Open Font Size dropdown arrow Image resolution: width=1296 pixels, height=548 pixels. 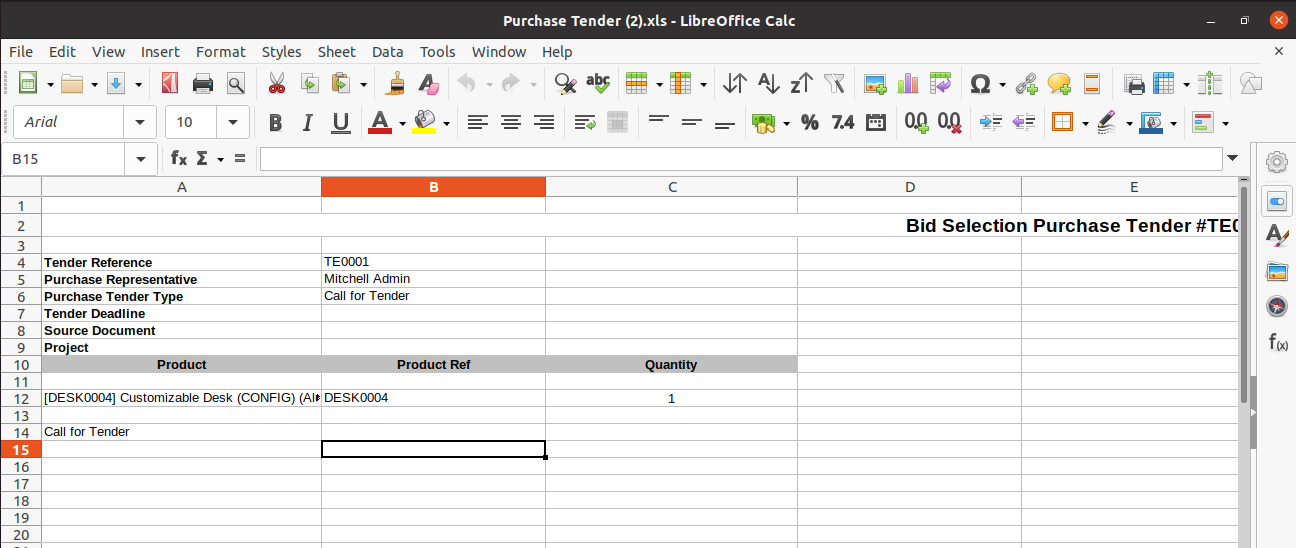coord(233,122)
